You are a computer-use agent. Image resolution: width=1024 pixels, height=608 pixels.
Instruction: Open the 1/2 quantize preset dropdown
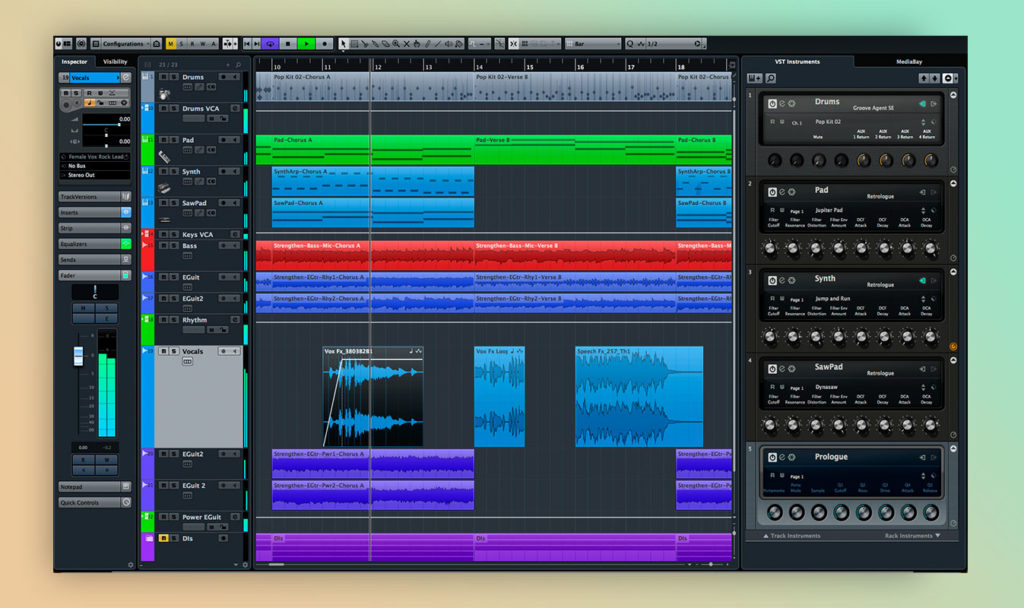coord(671,44)
